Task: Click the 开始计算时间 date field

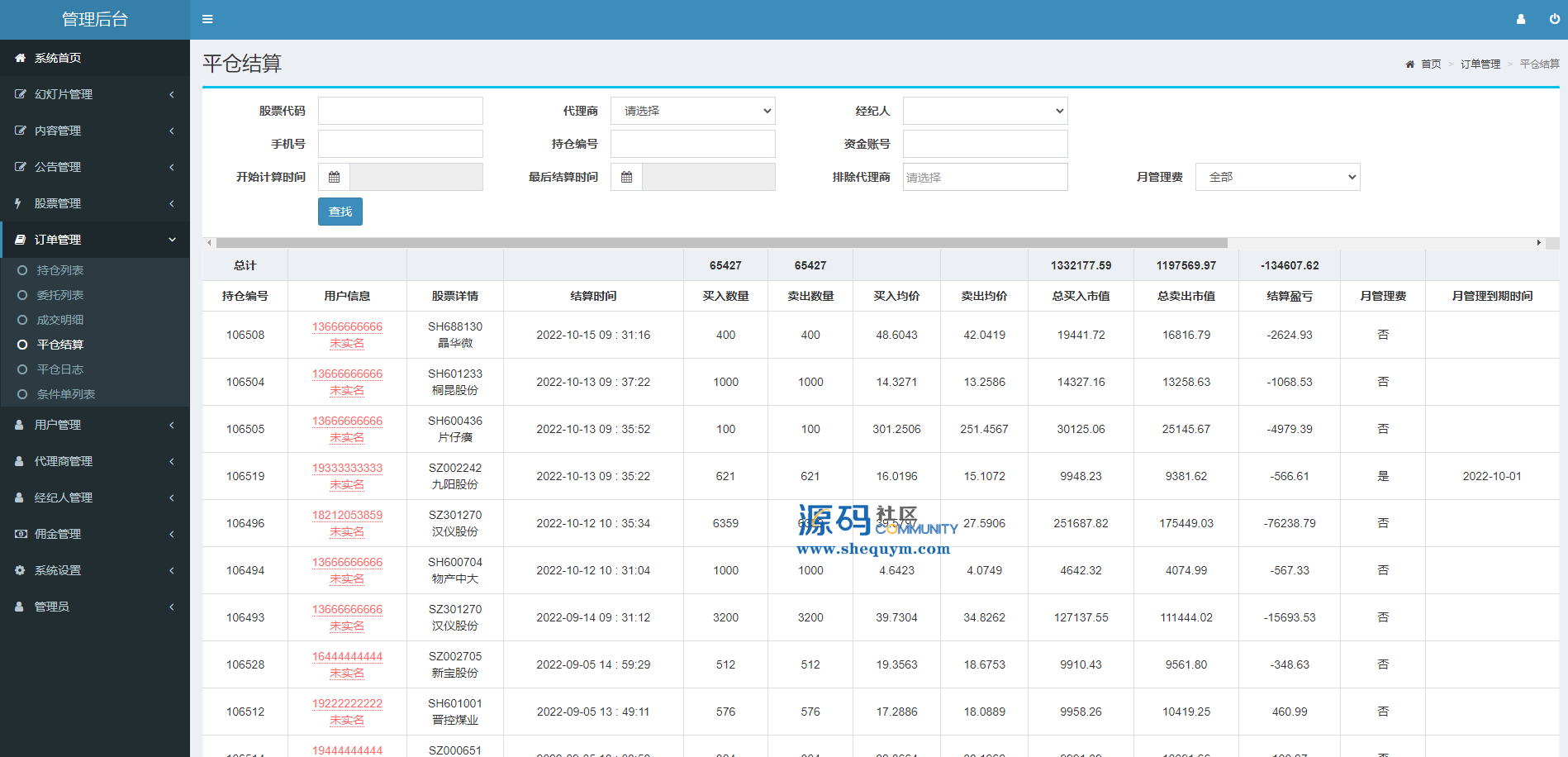Action: 416,177
